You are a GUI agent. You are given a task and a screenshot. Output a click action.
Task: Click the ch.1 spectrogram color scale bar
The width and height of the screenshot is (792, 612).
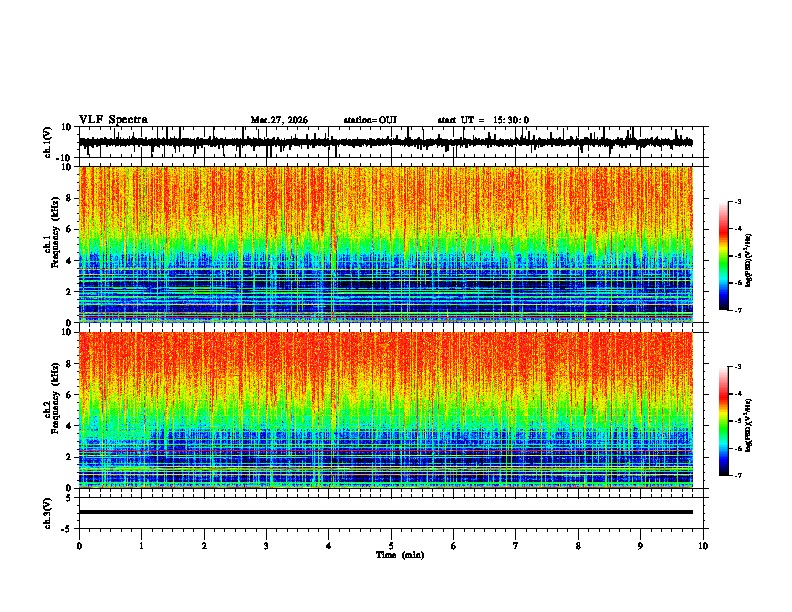pyautogui.click(x=723, y=256)
